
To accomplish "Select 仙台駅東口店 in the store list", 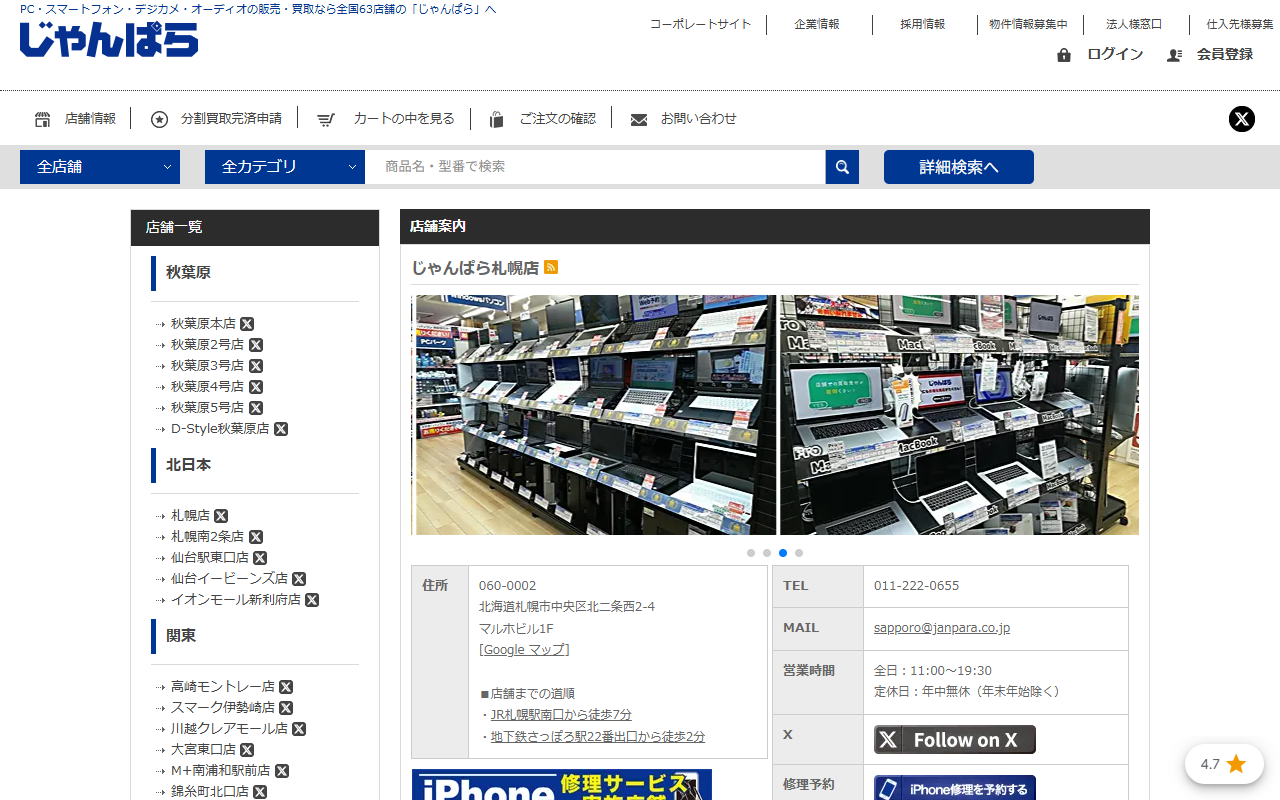I will pyautogui.click(x=210, y=558).
